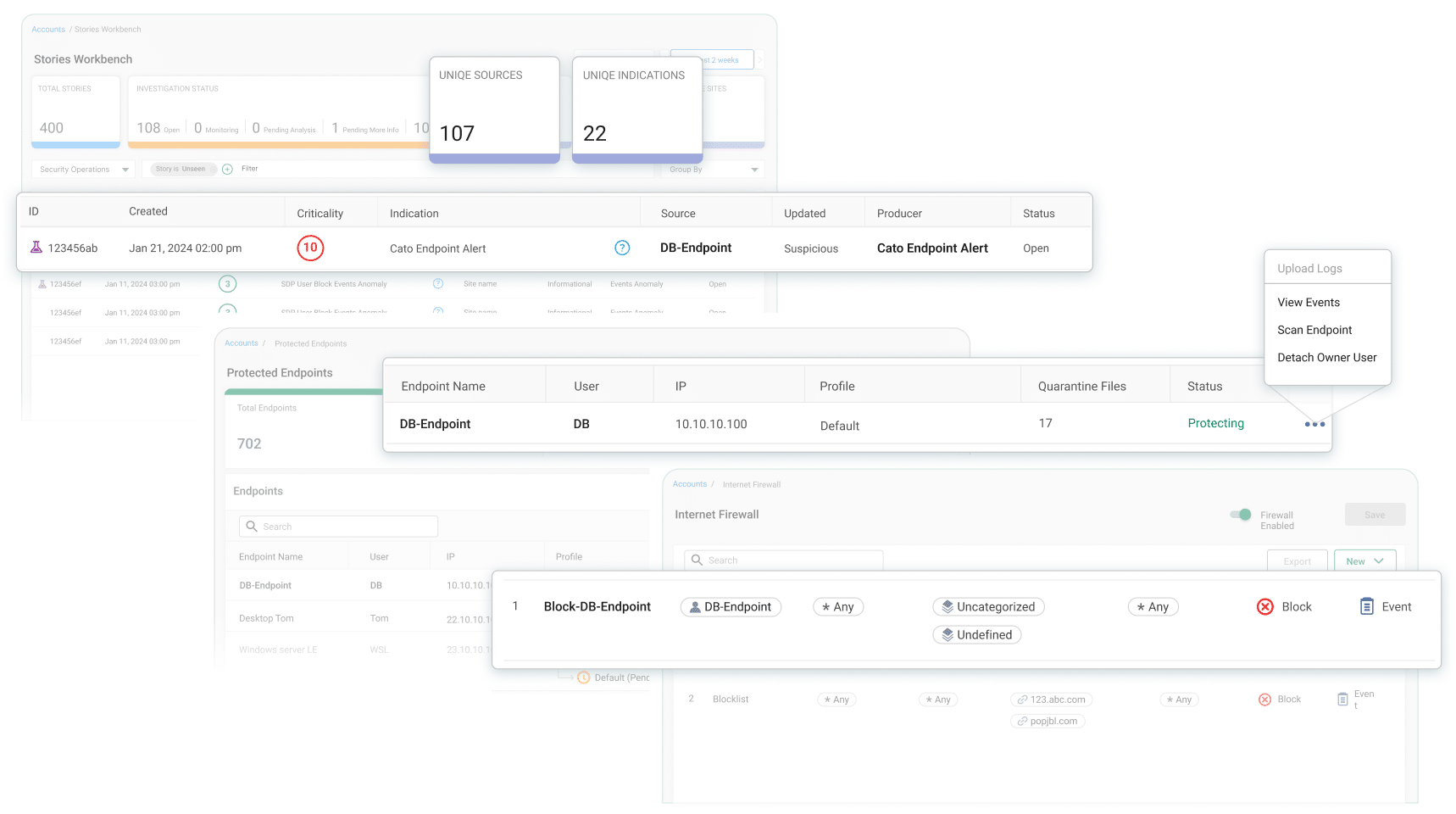Click the Suspicious updated value

811,248
